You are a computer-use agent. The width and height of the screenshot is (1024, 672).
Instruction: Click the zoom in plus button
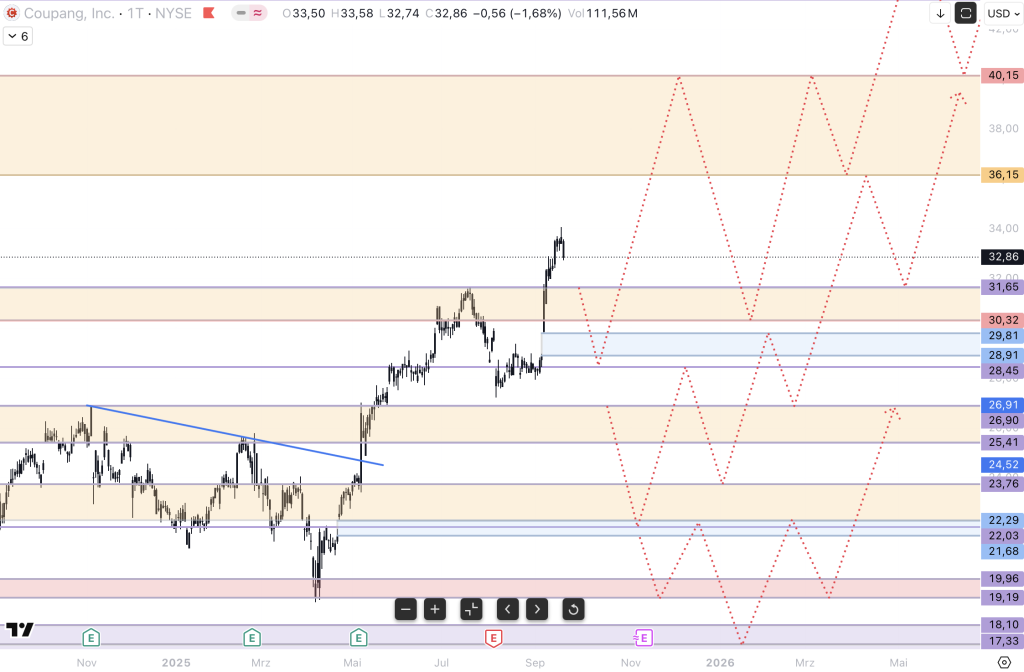point(435,609)
